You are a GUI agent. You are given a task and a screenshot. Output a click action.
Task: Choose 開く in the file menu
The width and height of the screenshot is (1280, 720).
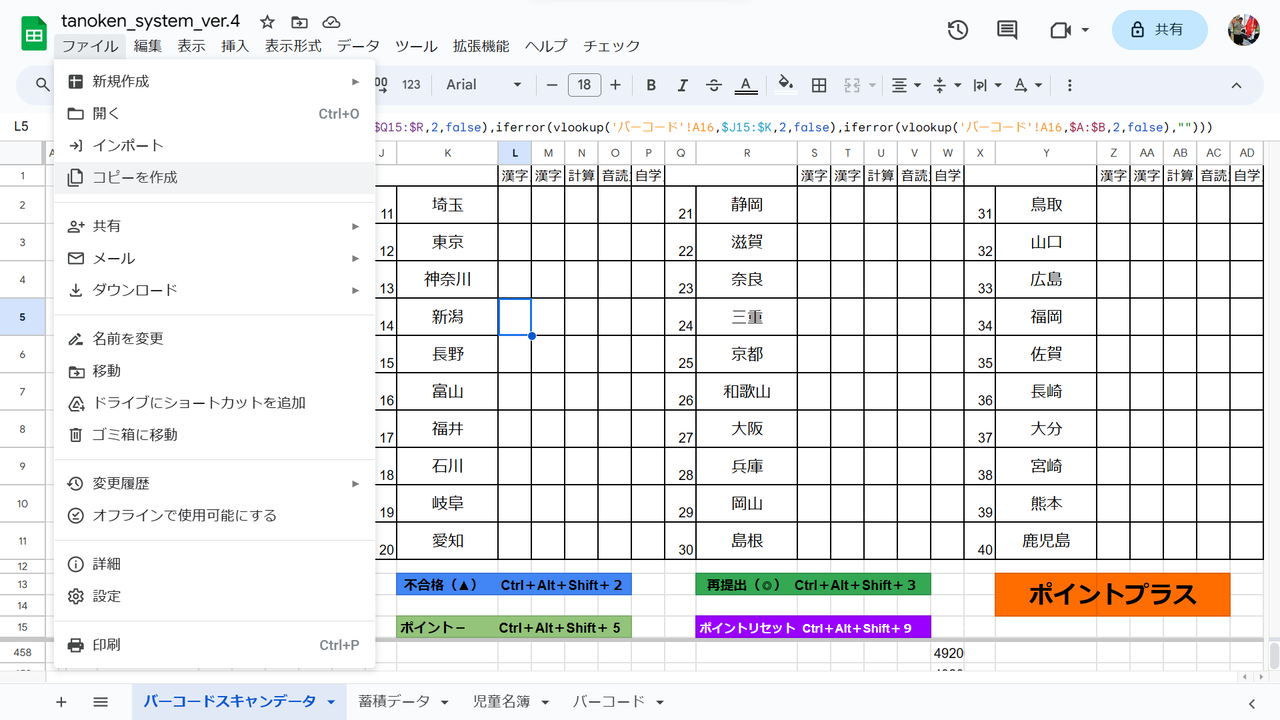pos(215,113)
